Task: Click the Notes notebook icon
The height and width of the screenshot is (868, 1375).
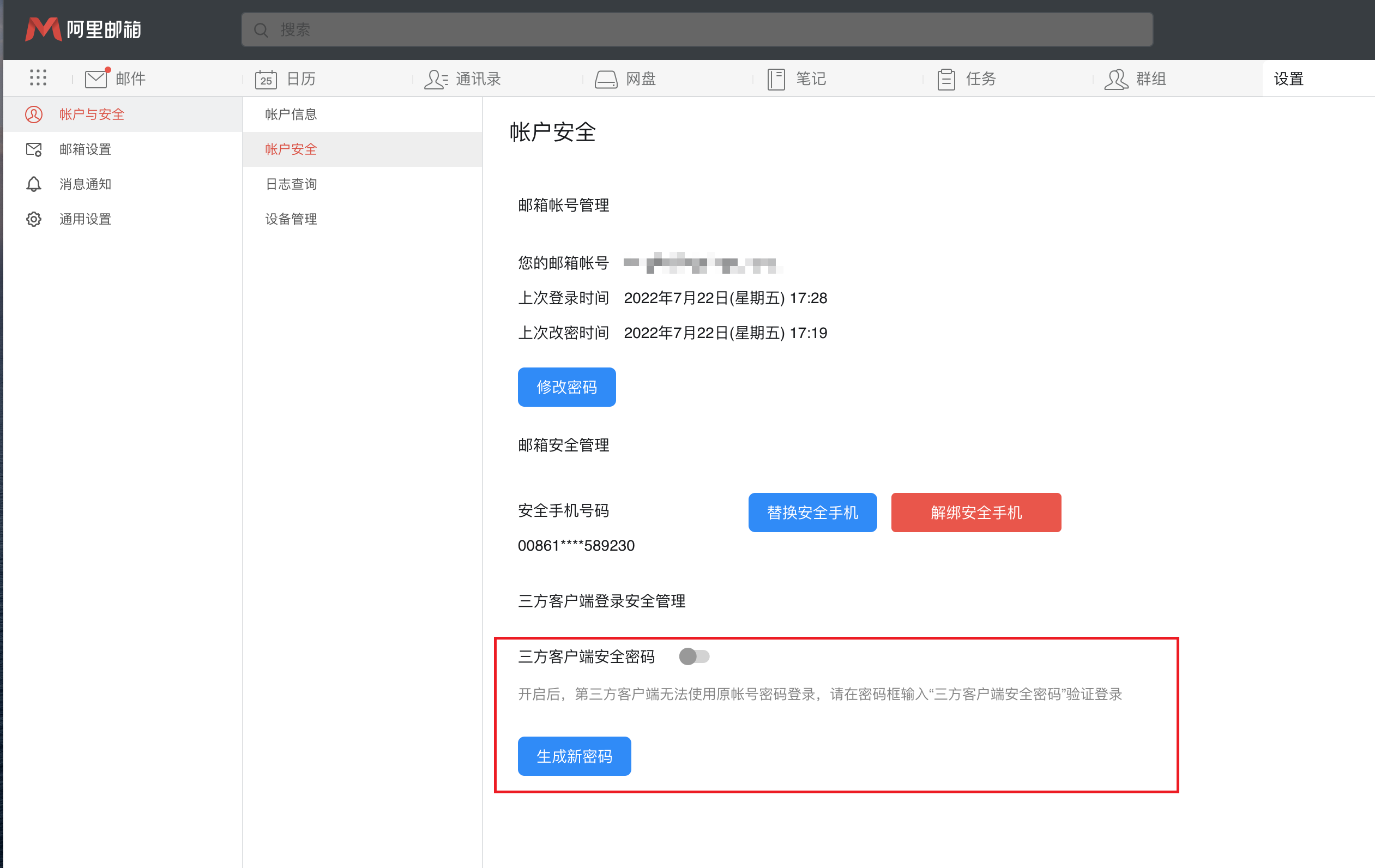Action: coord(775,79)
